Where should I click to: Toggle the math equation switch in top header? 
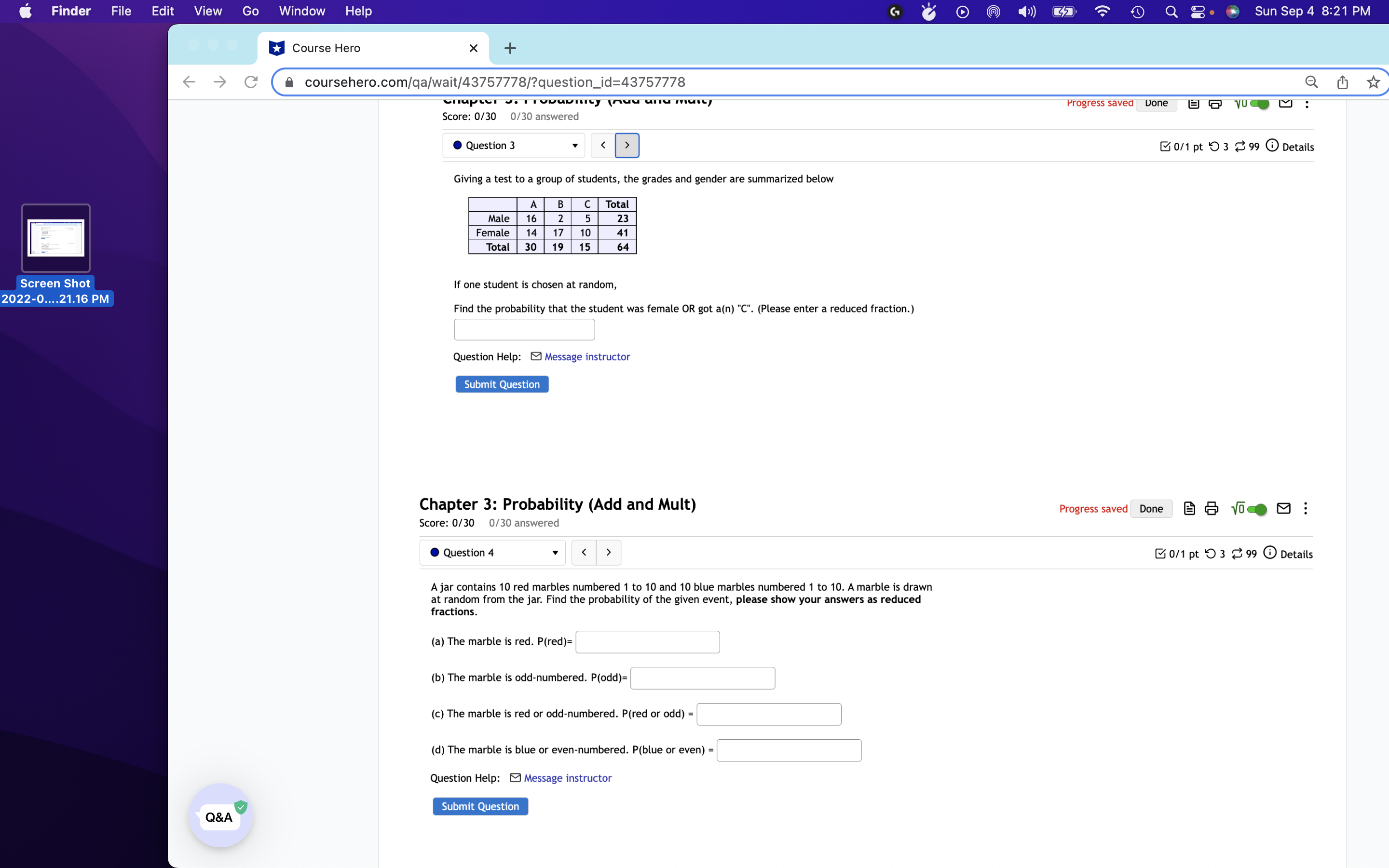click(x=1258, y=104)
